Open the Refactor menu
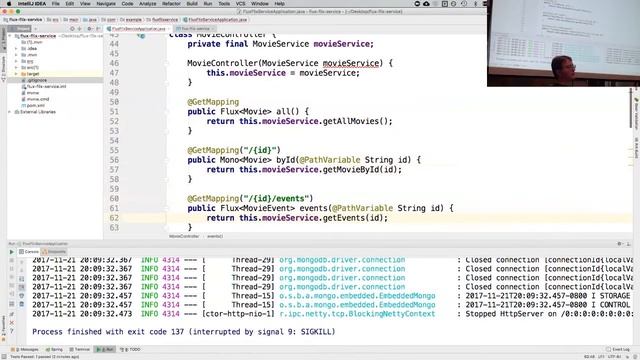This screenshot has width=640, height=360. tap(171, 4)
